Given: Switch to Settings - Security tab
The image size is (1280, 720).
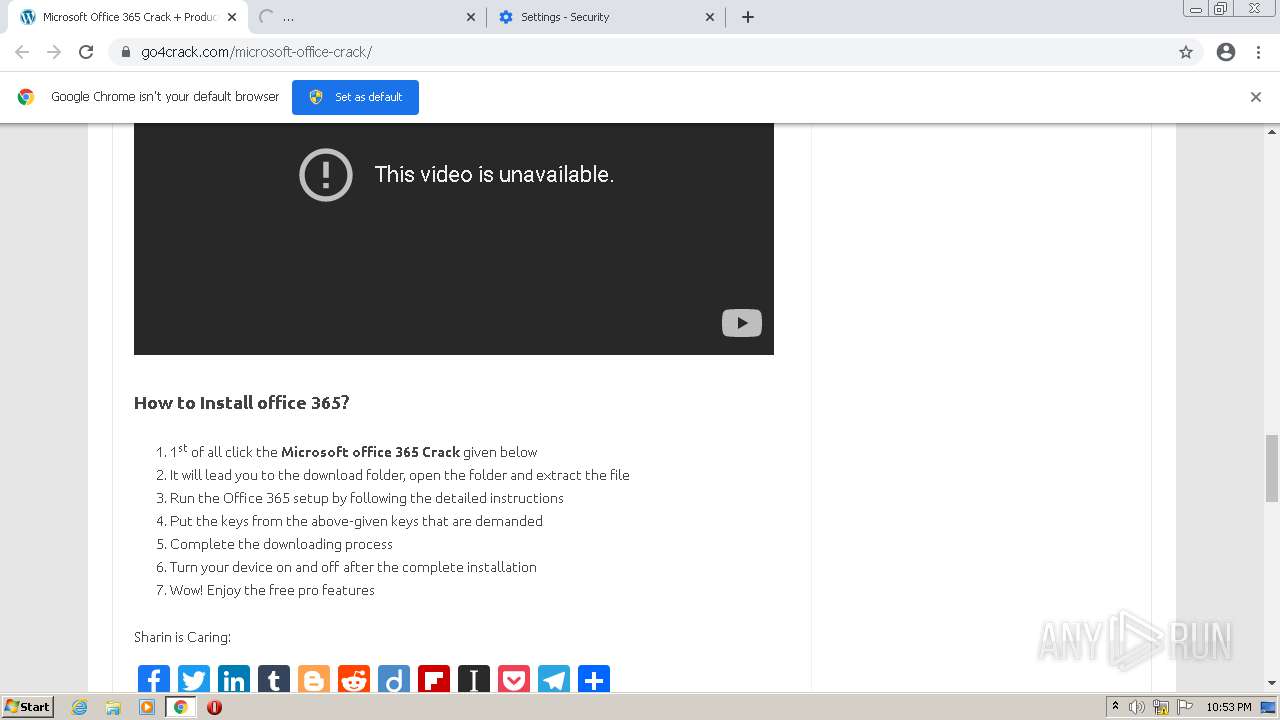Looking at the screenshot, I should tap(605, 17).
